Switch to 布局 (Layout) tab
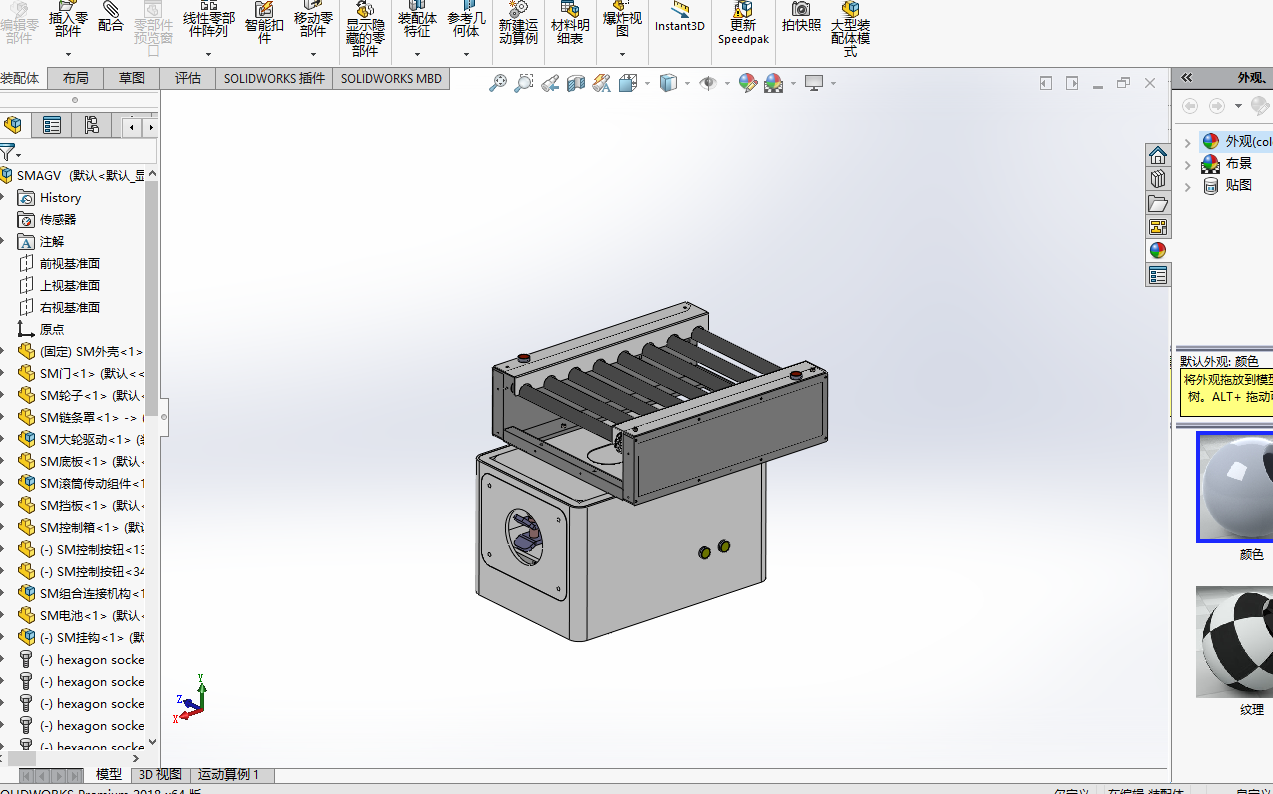Screen dimensions: 1273x794 click(75, 78)
